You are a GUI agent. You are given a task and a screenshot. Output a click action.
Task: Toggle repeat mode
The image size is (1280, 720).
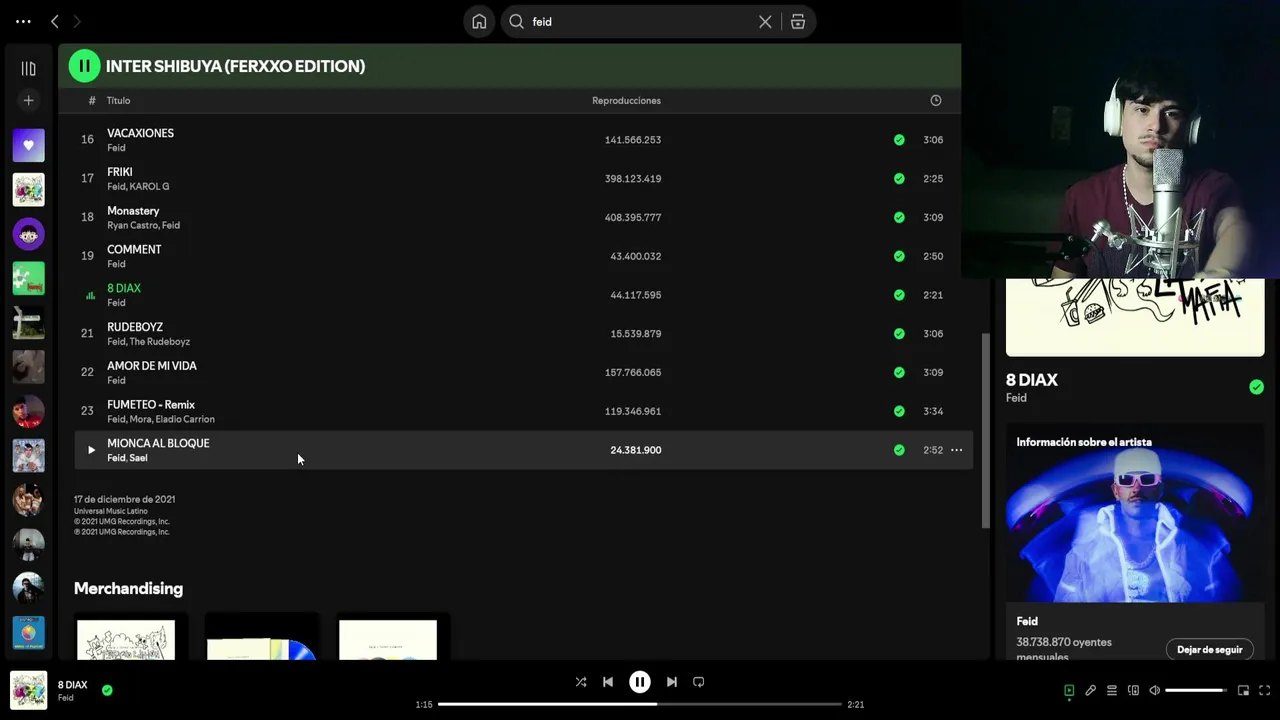click(x=699, y=682)
